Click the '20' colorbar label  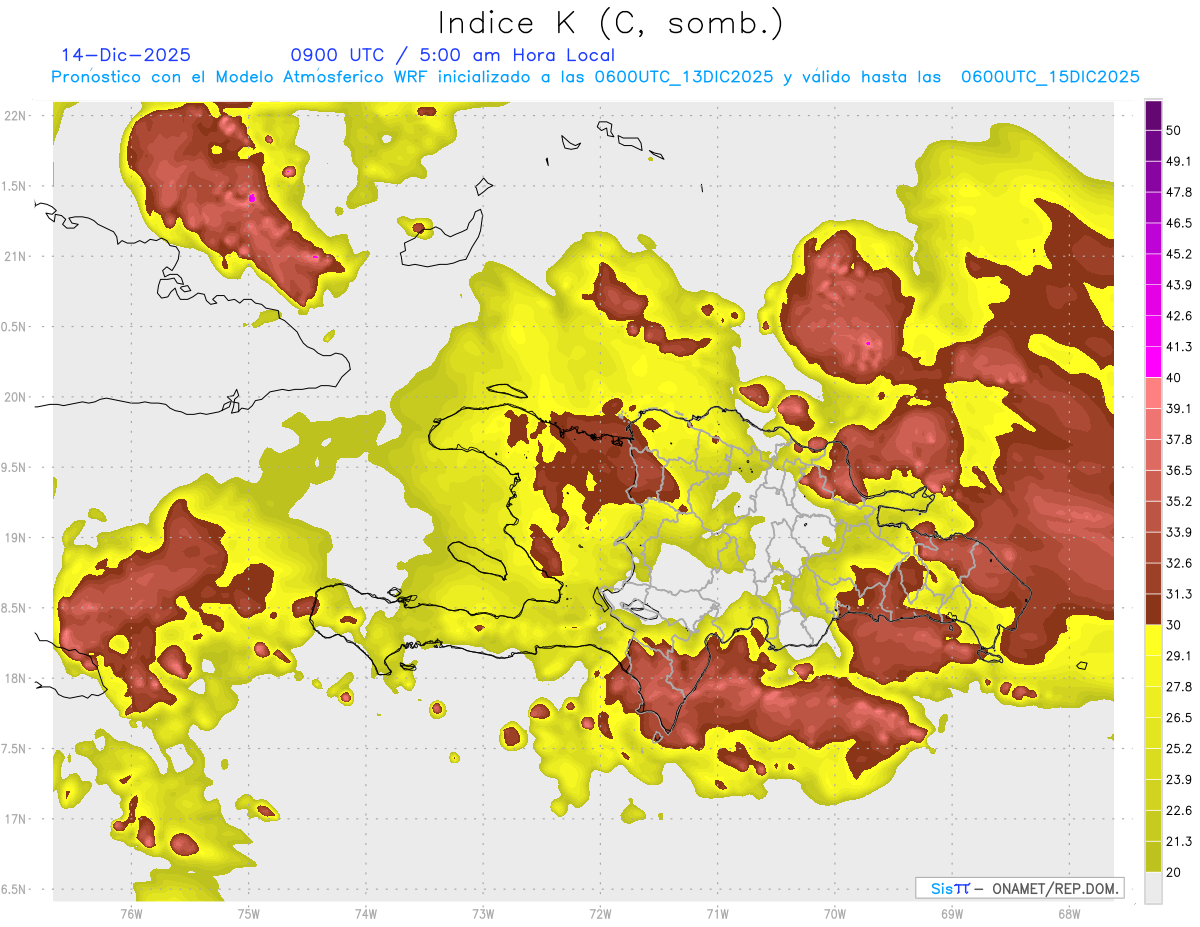1174,872
